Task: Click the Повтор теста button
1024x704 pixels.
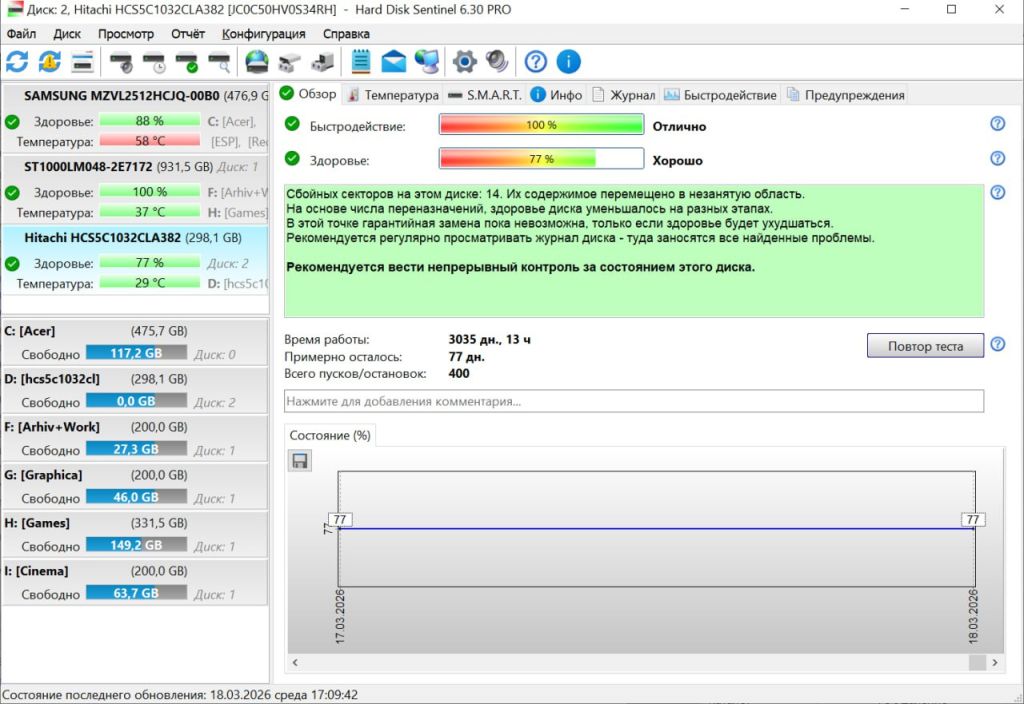Action: click(925, 346)
